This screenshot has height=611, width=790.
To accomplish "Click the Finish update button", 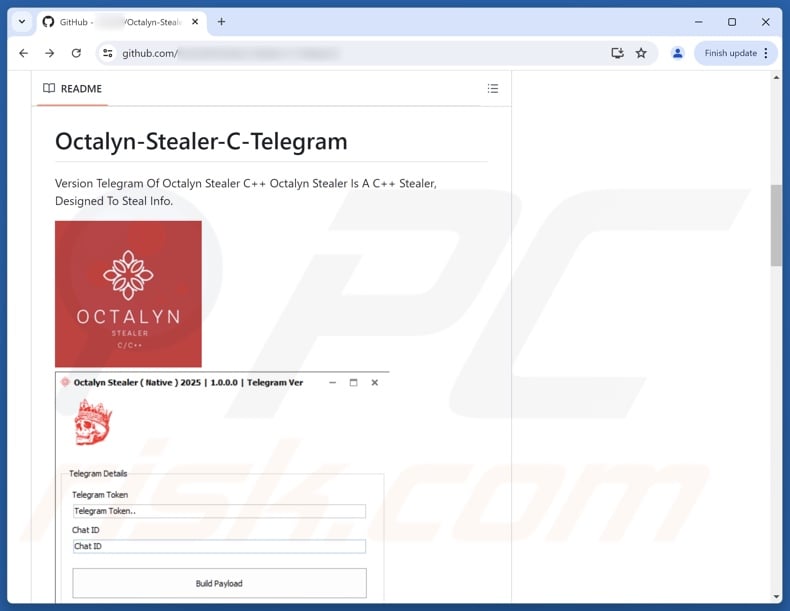I will tap(730, 53).
